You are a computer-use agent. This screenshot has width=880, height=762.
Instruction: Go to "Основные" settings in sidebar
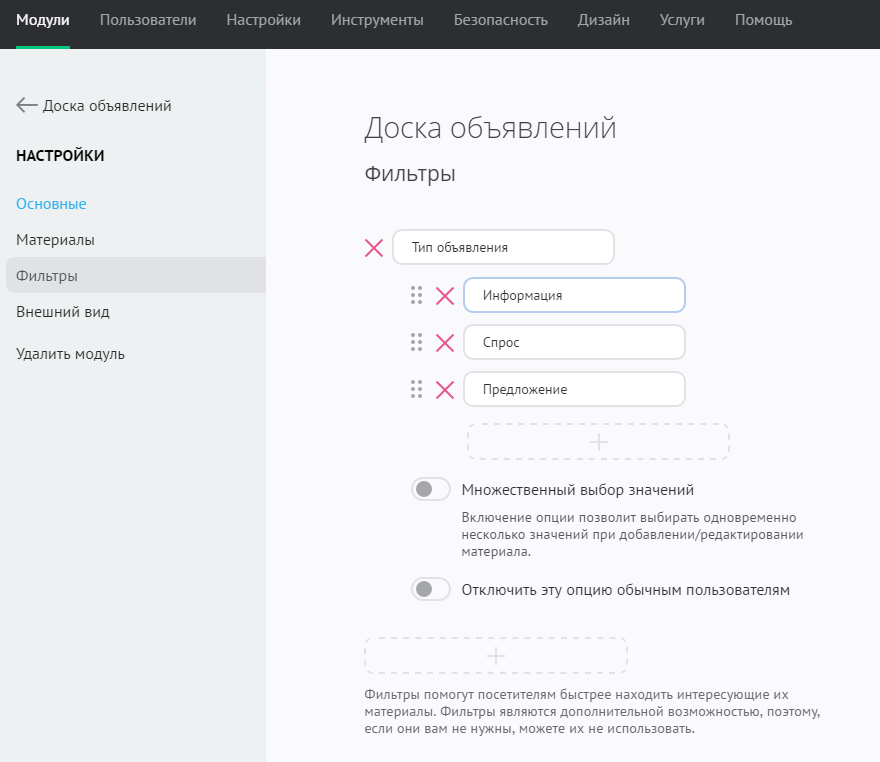coord(51,204)
